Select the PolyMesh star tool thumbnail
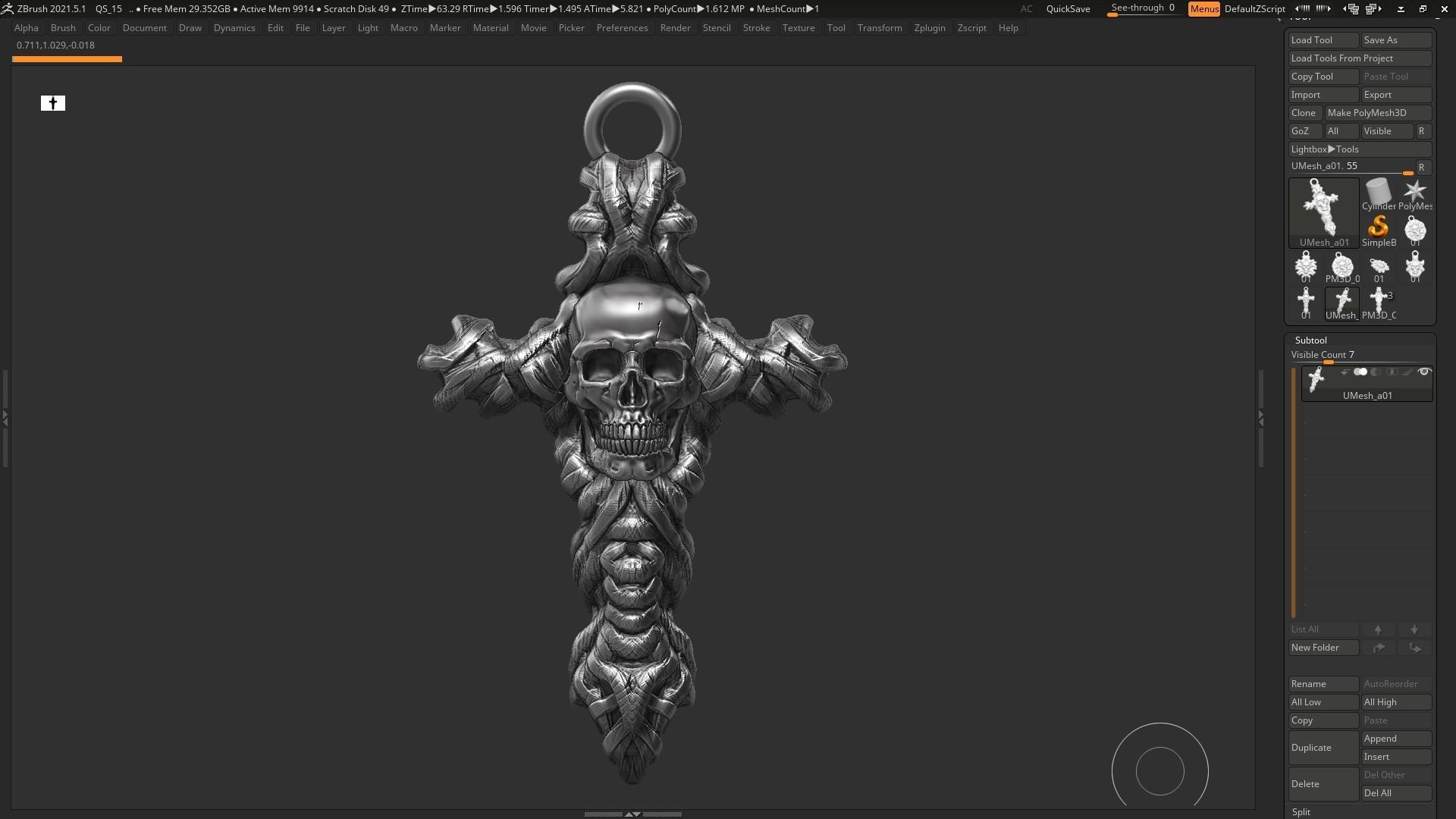 tap(1415, 194)
